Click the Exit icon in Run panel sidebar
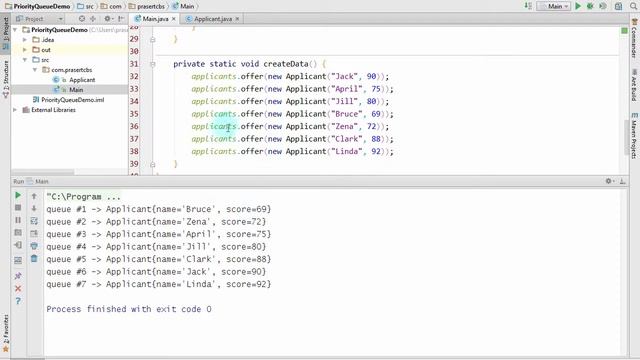The width and height of the screenshot is (640, 360). click(18, 245)
